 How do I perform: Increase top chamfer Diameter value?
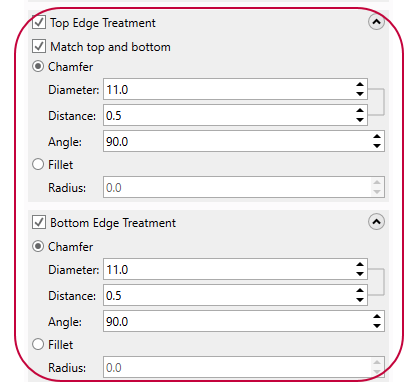click(360, 85)
